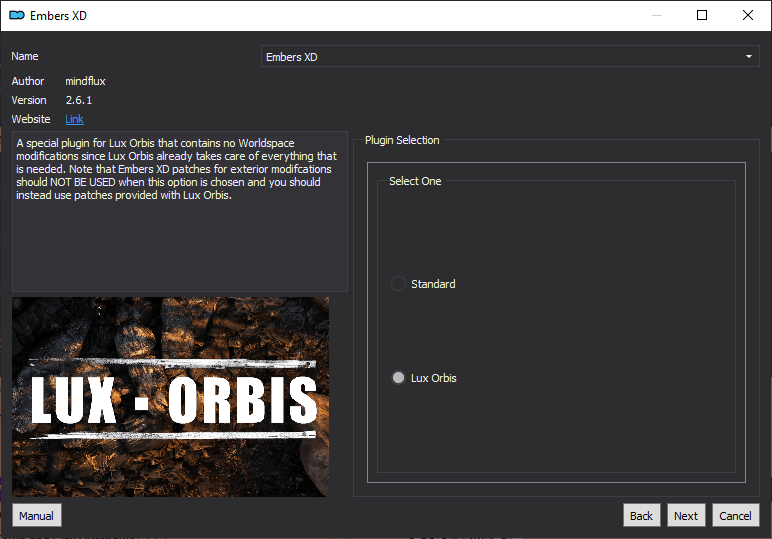This screenshot has height=539, width=772.
Task: Click the Embers XD title bar app icon
Action: point(17,15)
